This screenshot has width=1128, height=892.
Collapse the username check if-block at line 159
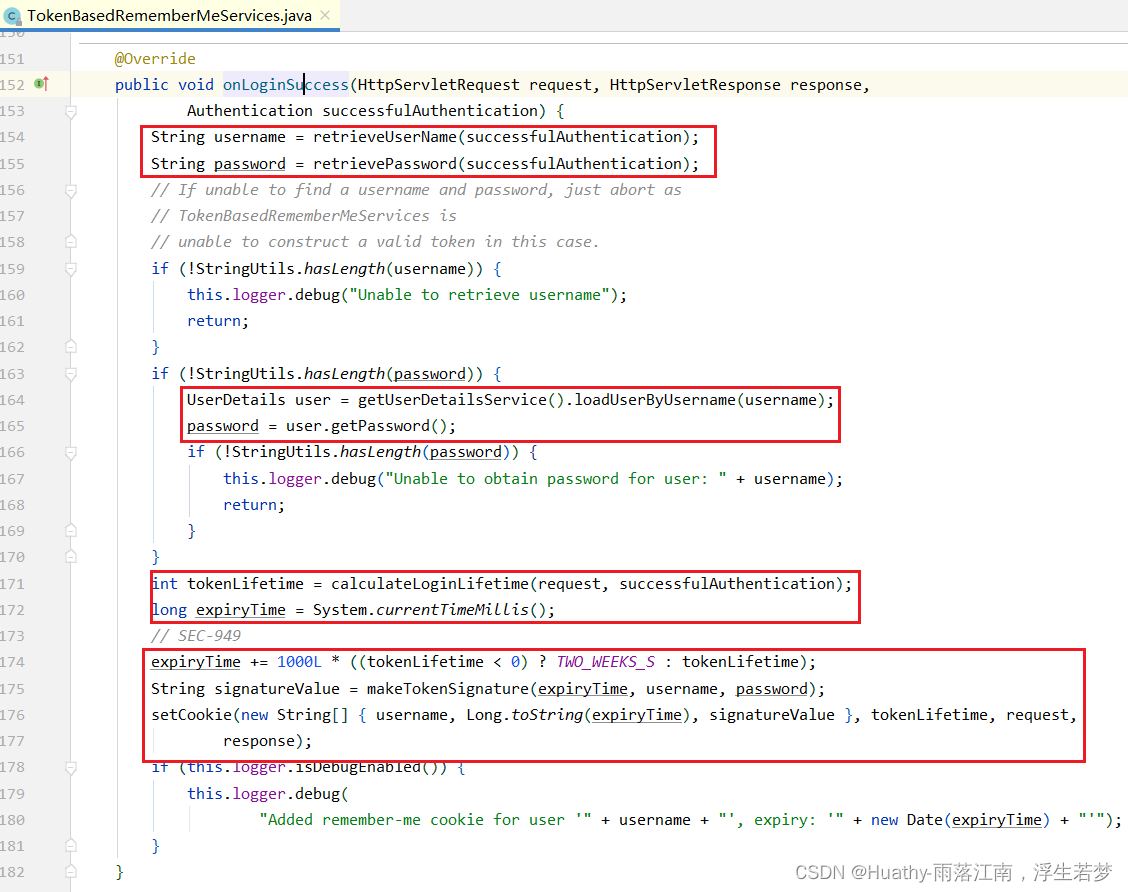(x=70, y=269)
